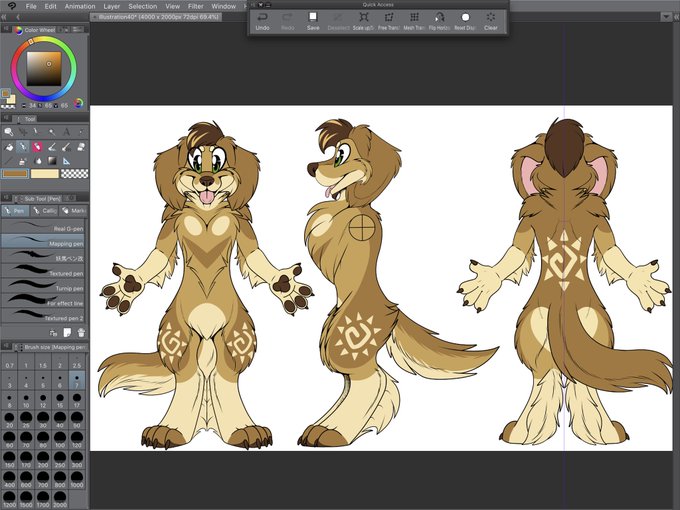Select the transparent checkered color swatch
The height and width of the screenshot is (510, 680).
75,174
